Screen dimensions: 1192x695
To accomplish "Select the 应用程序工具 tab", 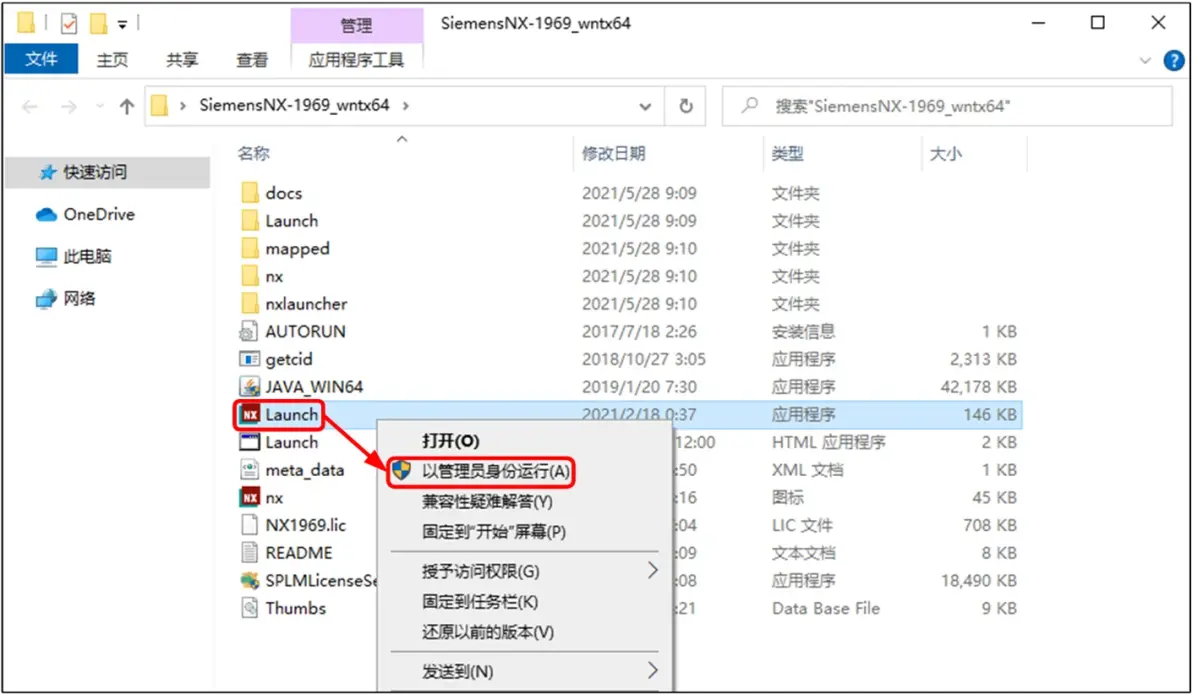I will (357, 59).
